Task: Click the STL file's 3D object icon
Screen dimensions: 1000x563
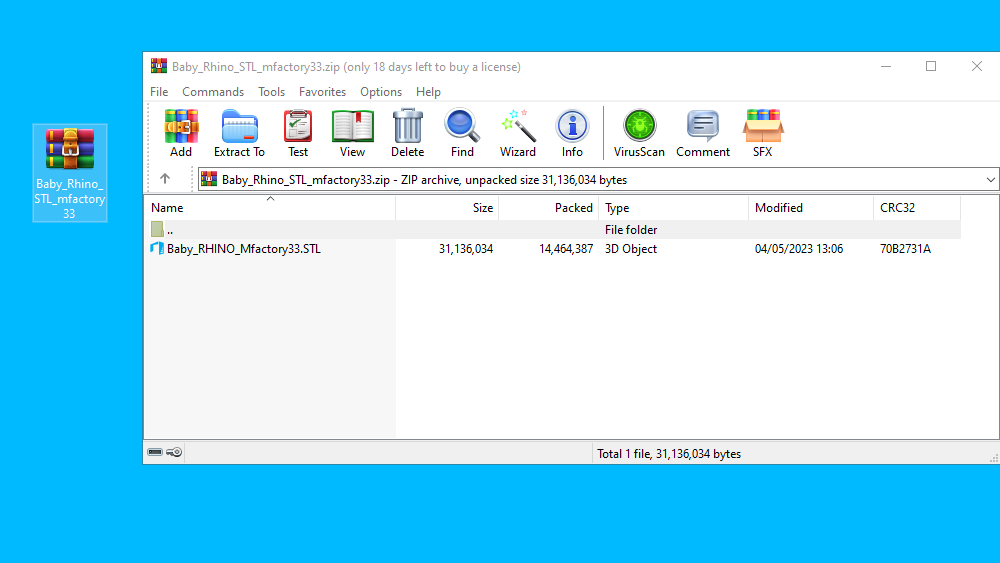Action: 157,248
